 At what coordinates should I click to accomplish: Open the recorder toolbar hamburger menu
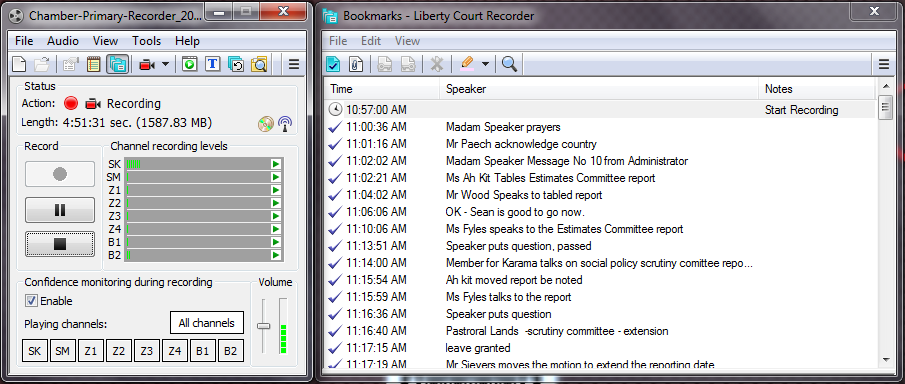click(294, 64)
